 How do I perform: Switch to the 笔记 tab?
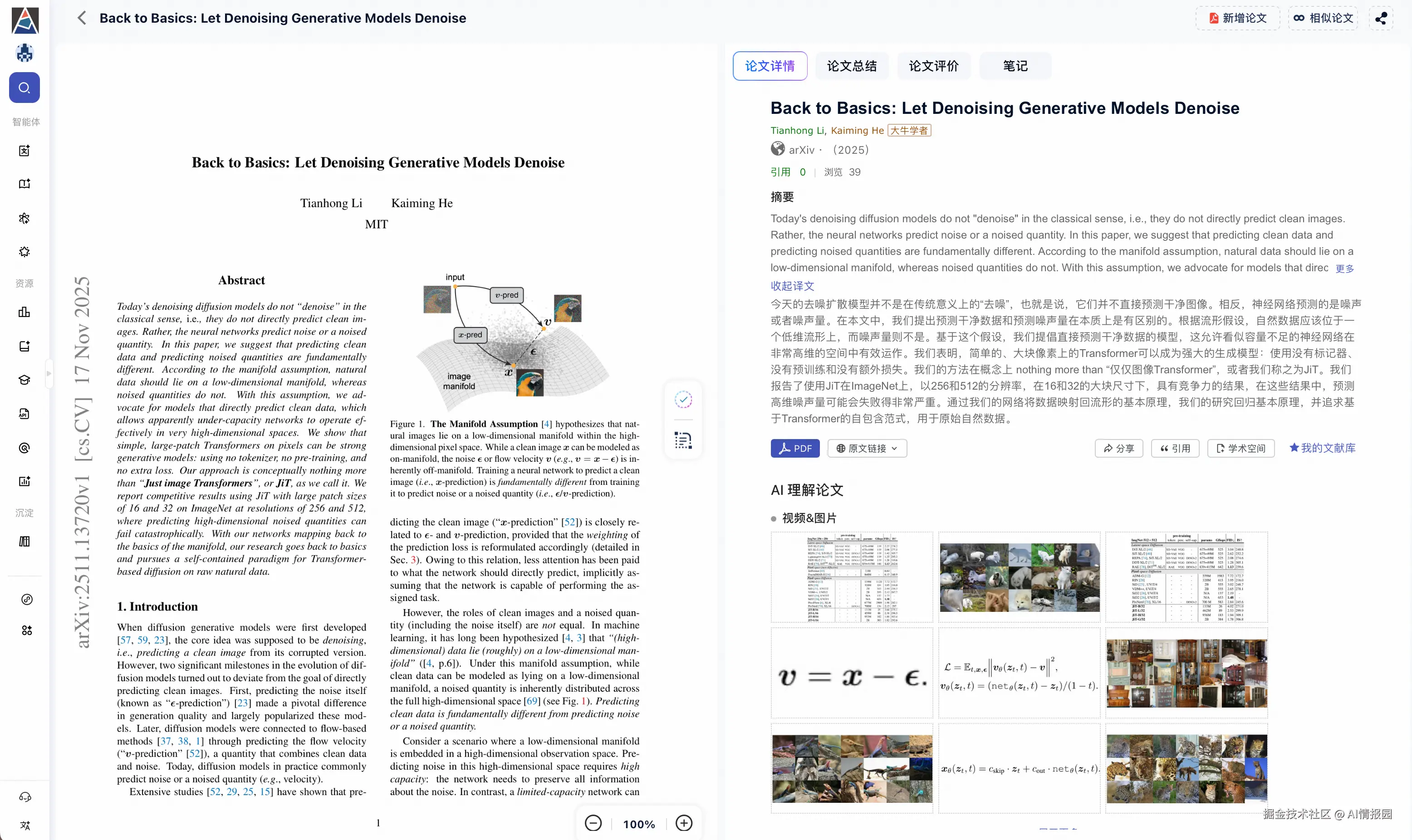1015,66
